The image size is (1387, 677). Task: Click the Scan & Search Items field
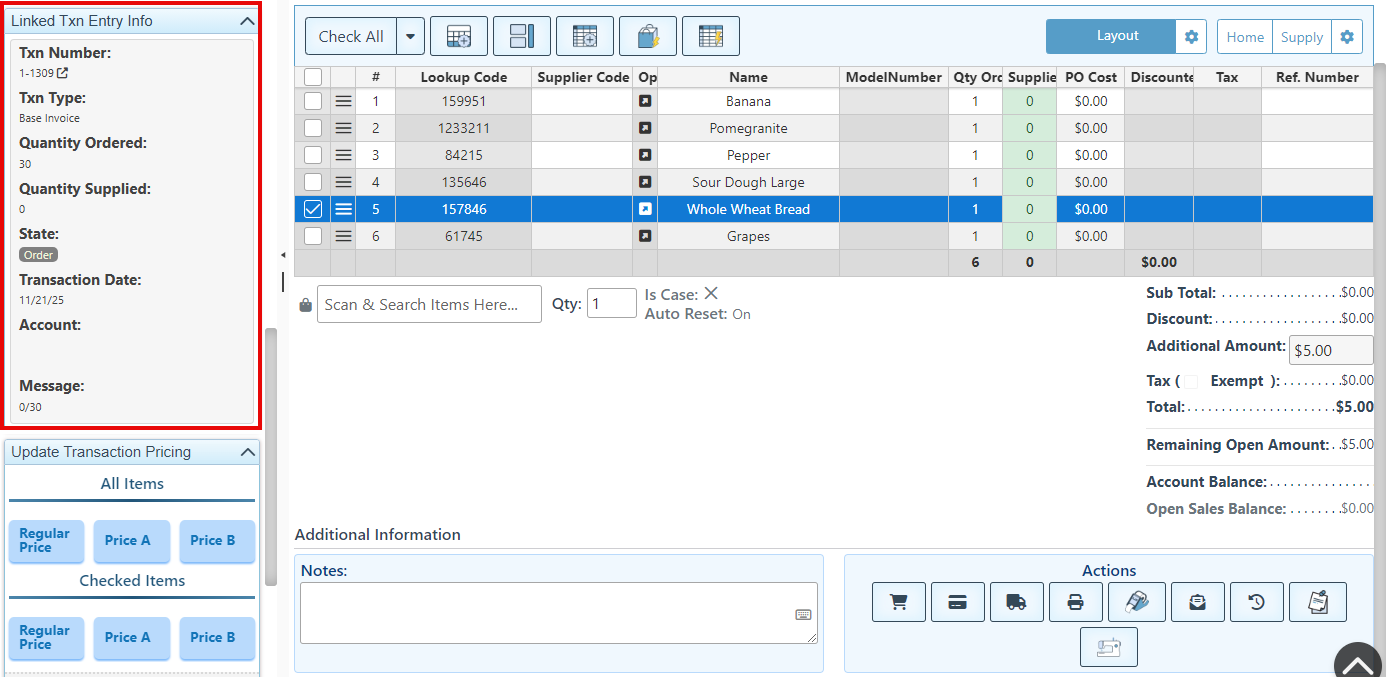coord(429,304)
